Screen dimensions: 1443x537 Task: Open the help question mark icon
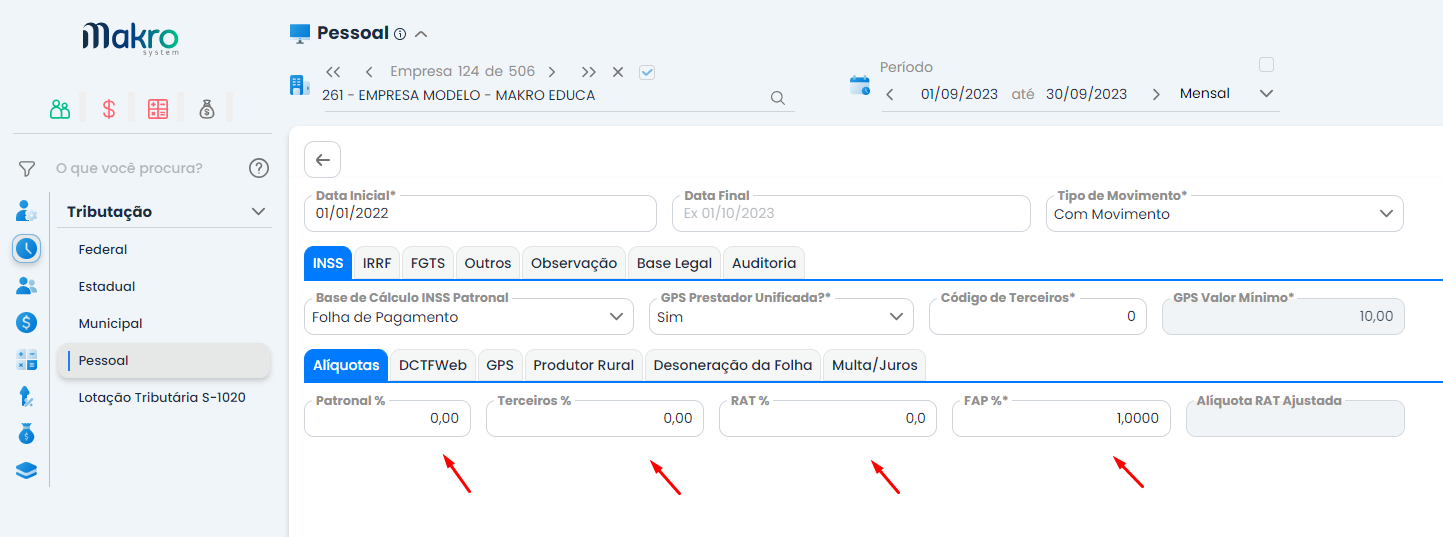[259, 168]
